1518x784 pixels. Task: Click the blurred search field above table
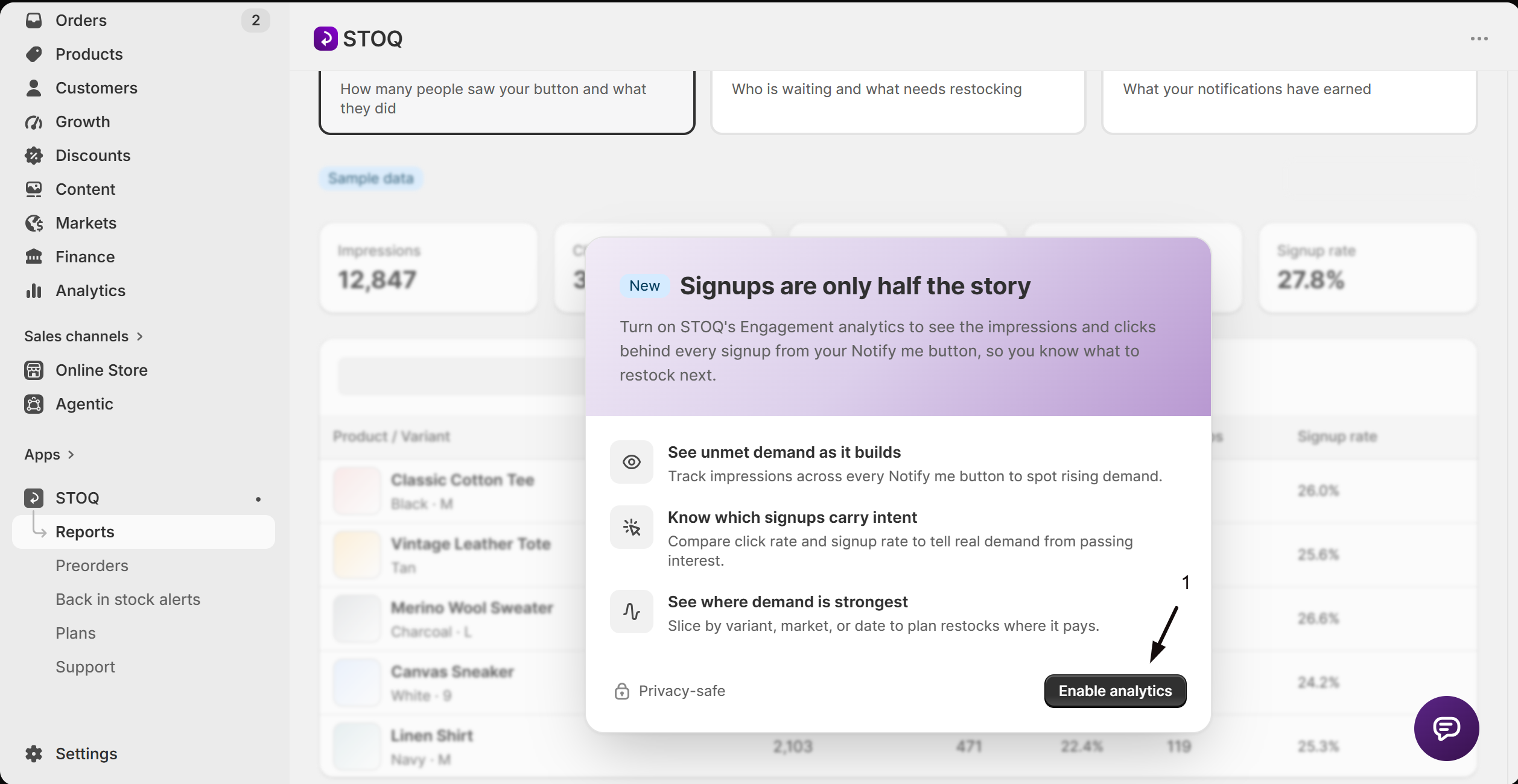click(x=462, y=376)
